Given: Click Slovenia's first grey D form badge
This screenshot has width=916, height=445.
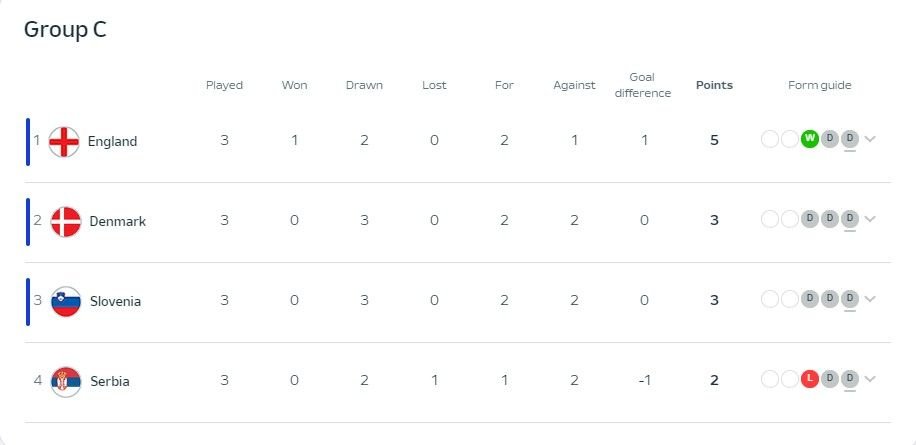Looking at the screenshot, I should [810, 299].
